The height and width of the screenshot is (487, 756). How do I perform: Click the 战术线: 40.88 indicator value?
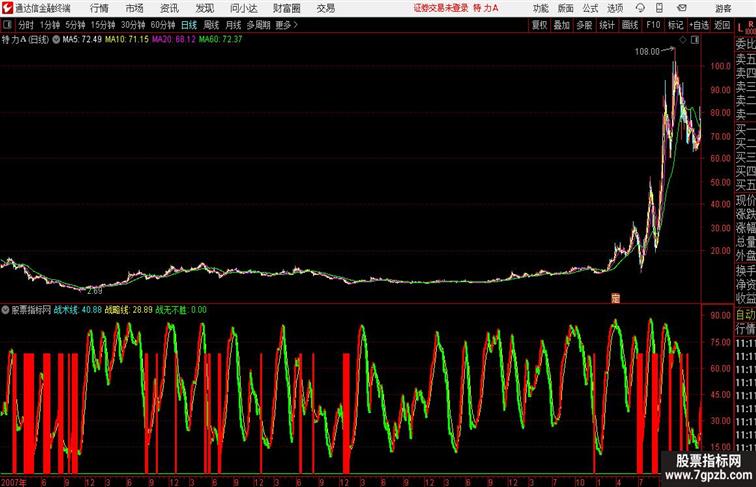point(78,310)
